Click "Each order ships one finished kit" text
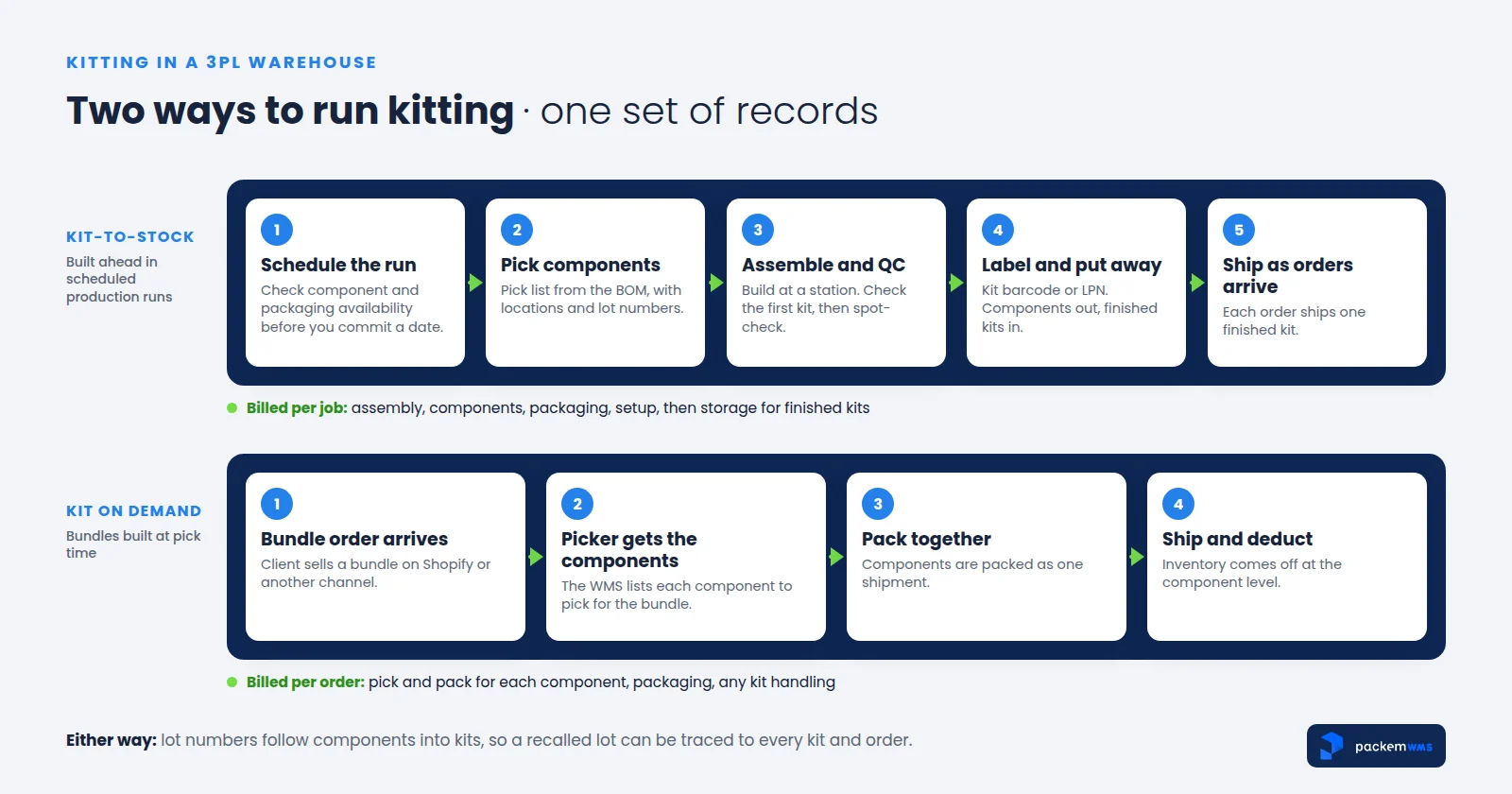The image size is (1512, 794). pos(1294,320)
